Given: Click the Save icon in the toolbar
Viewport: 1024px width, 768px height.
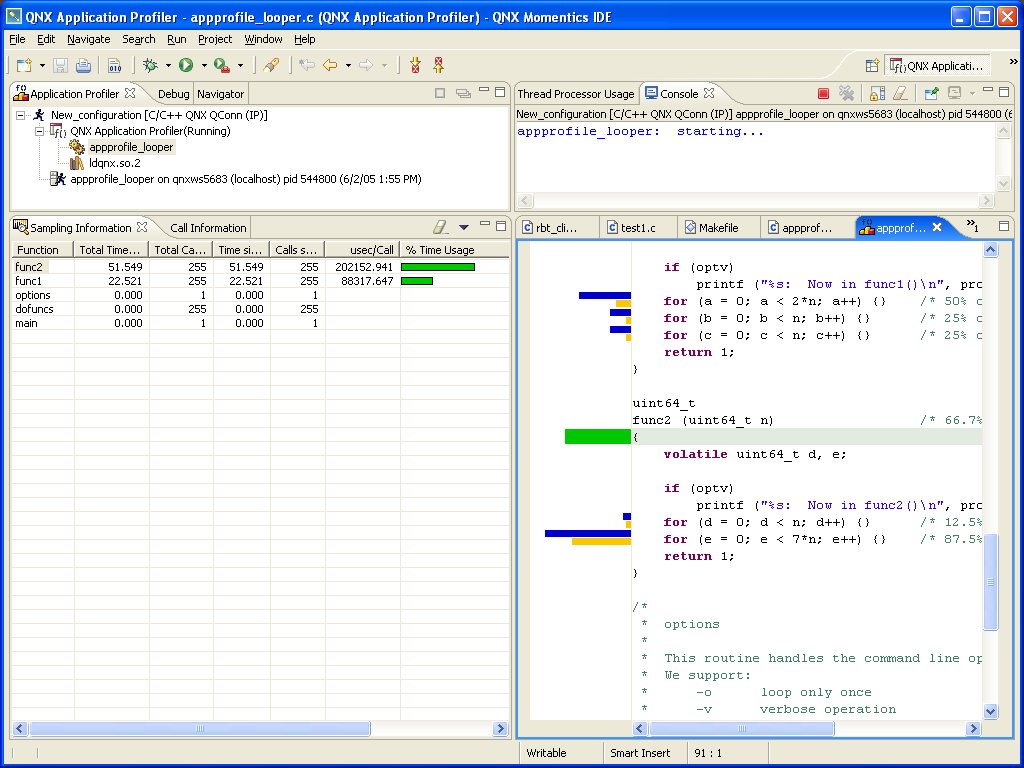Looking at the screenshot, I should pyautogui.click(x=59, y=66).
